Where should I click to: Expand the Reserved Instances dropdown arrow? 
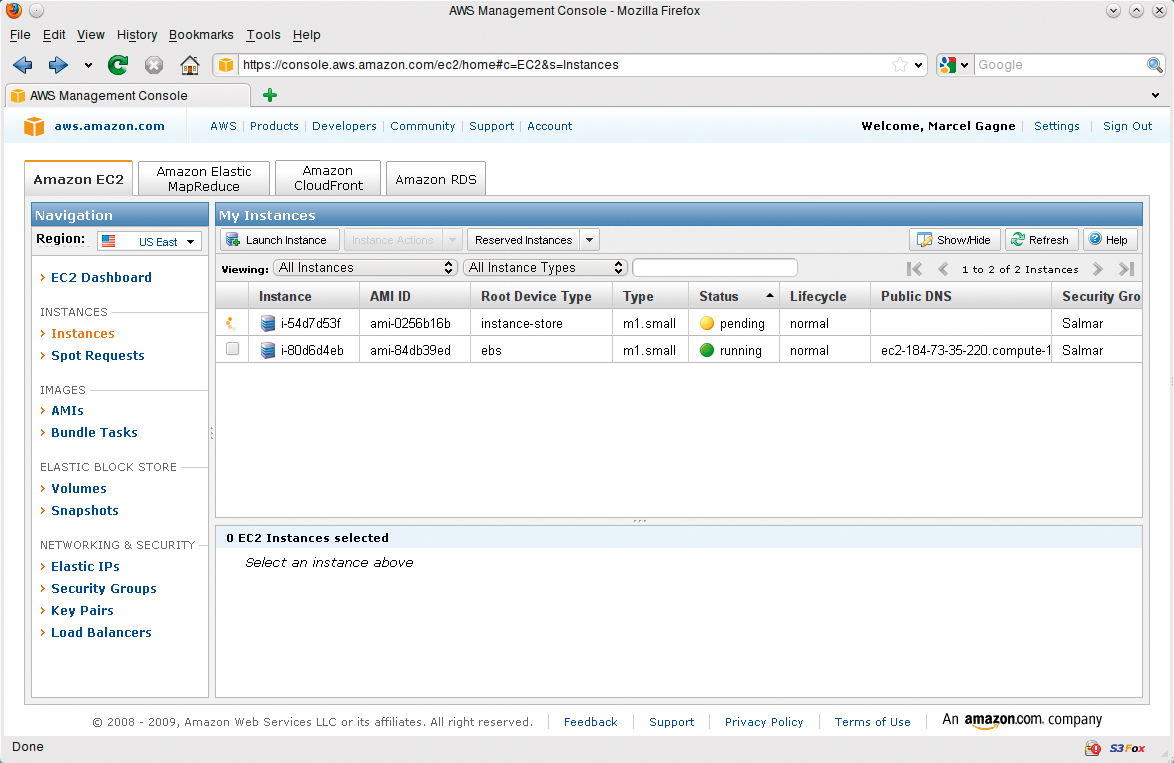(590, 240)
